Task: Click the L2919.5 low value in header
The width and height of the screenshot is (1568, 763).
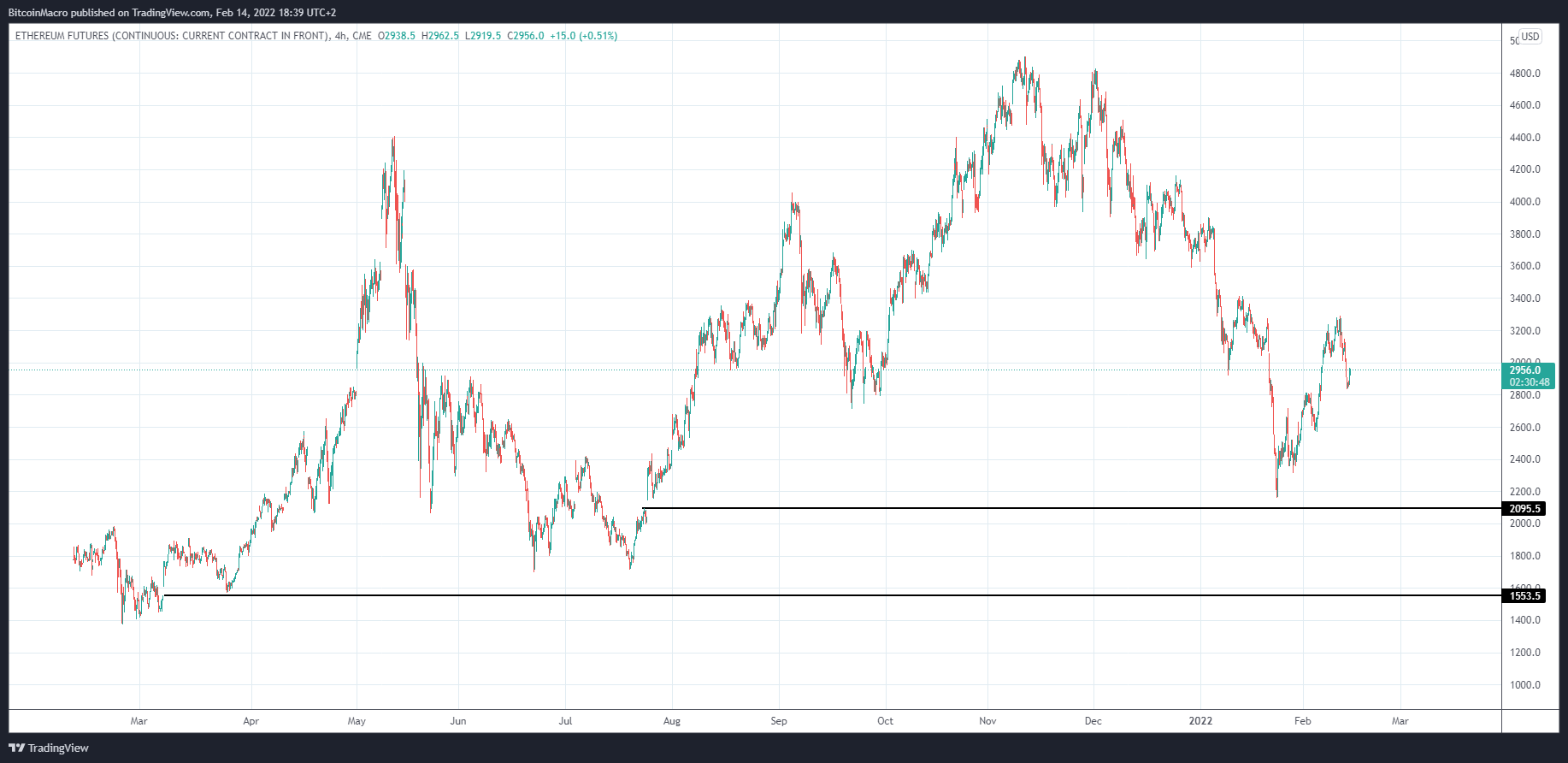Action: coord(483,36)
